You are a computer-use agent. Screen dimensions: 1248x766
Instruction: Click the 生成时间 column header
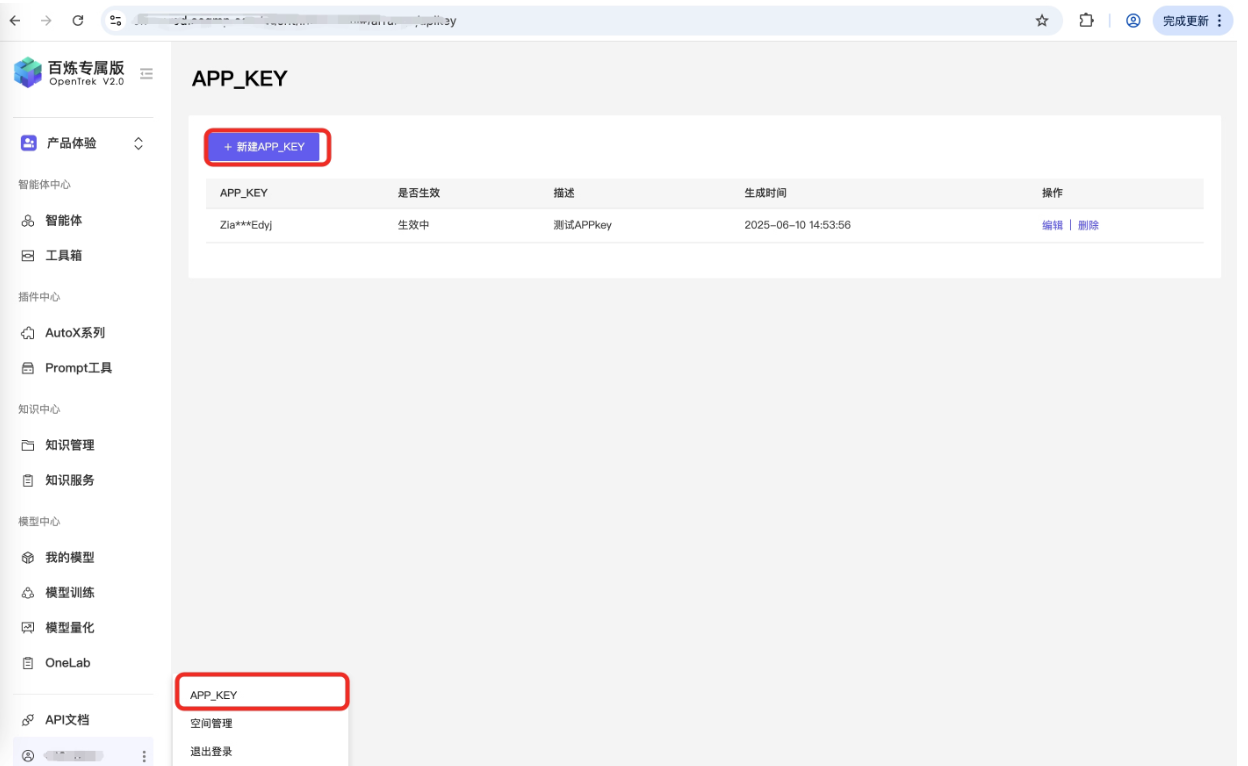pos(766,193)
